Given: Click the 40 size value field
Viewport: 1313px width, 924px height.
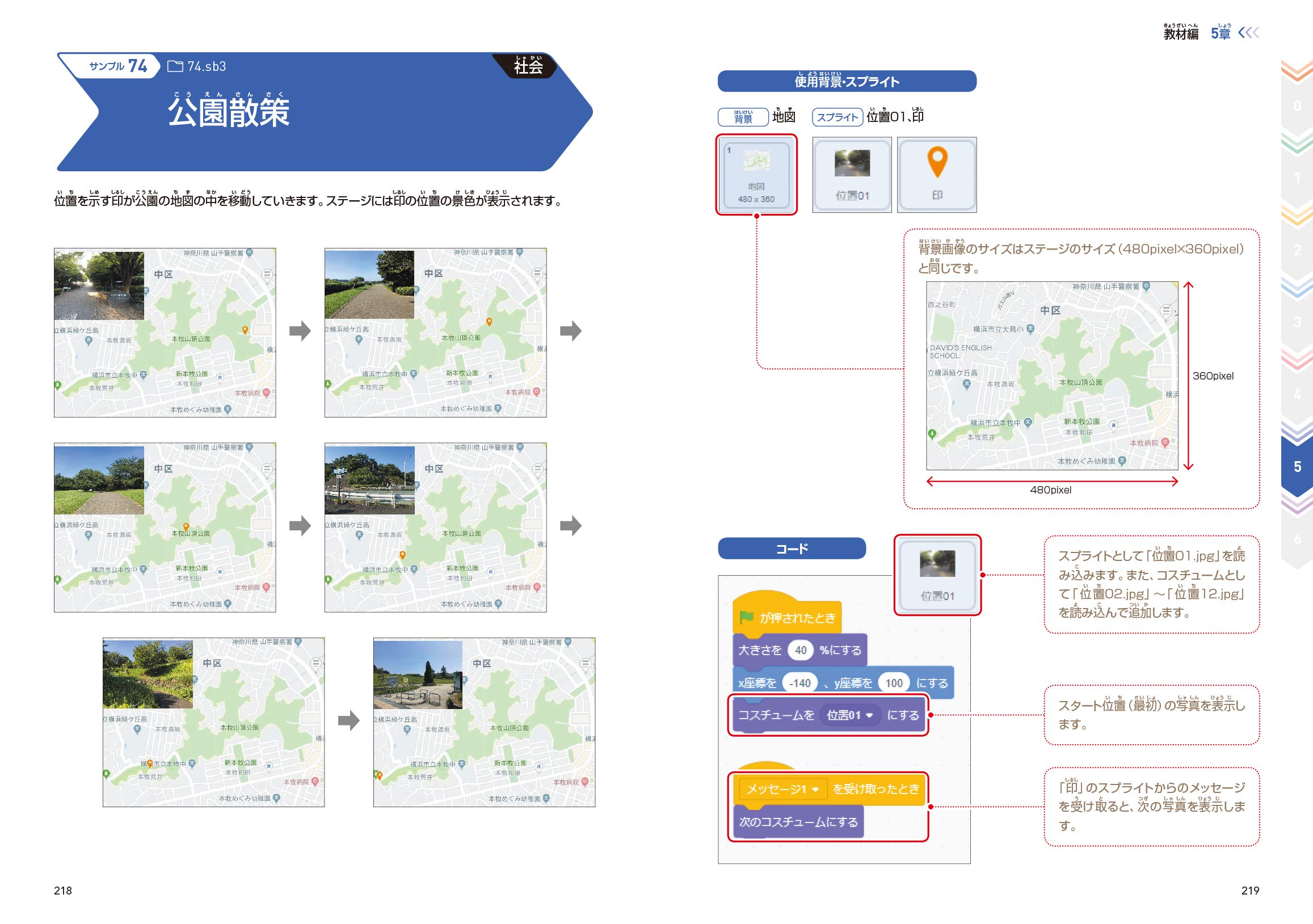Looking at the screenshot, I should click(800, 650).
